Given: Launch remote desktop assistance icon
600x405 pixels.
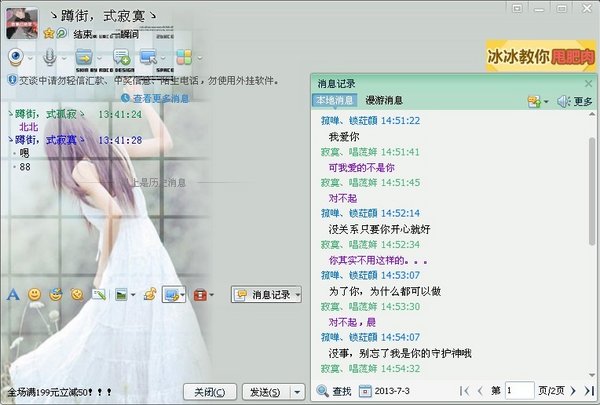Looking at the screenshot, I should coord(148,57).
